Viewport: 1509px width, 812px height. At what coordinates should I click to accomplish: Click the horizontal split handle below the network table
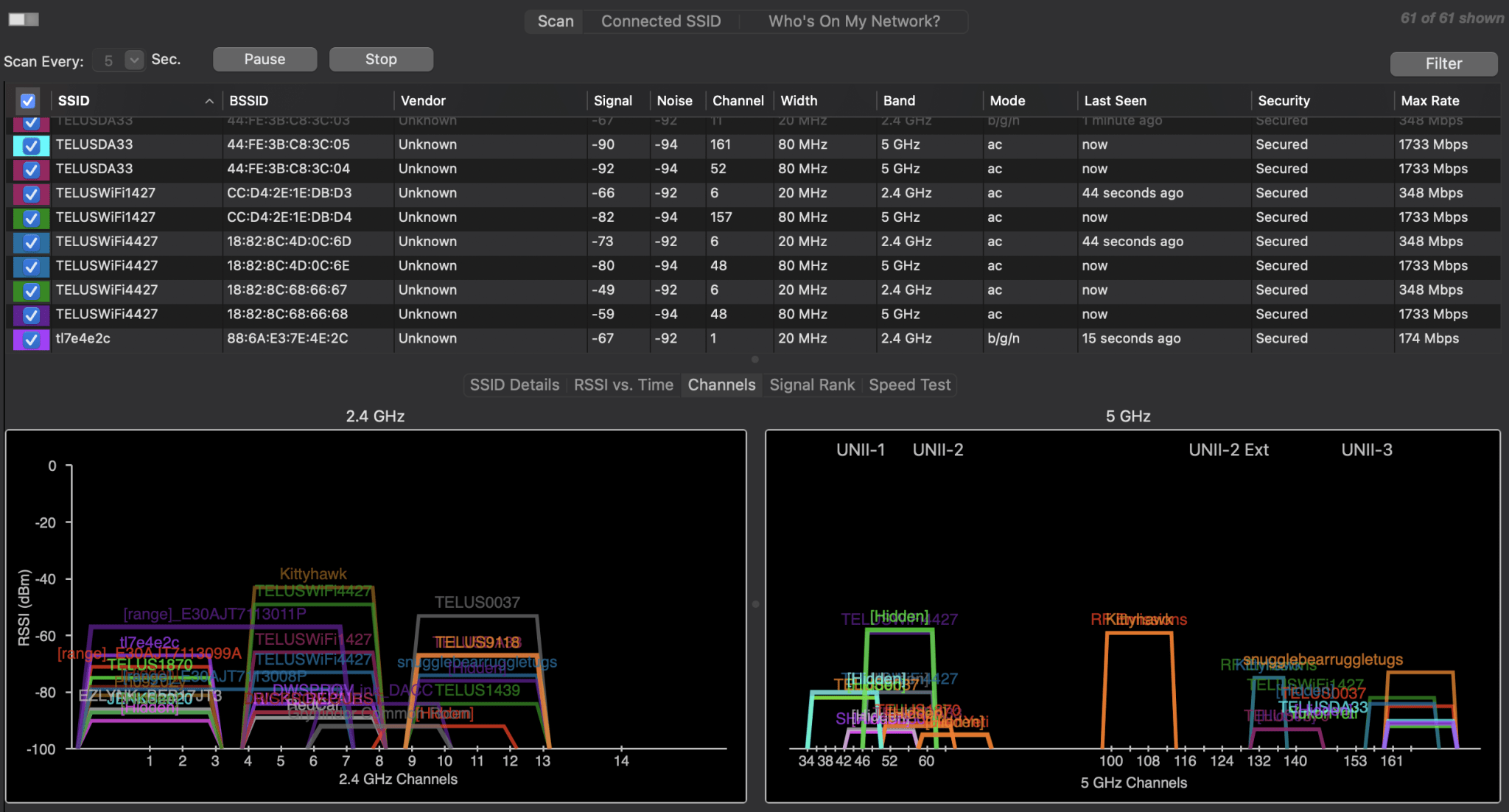(754, 360)
